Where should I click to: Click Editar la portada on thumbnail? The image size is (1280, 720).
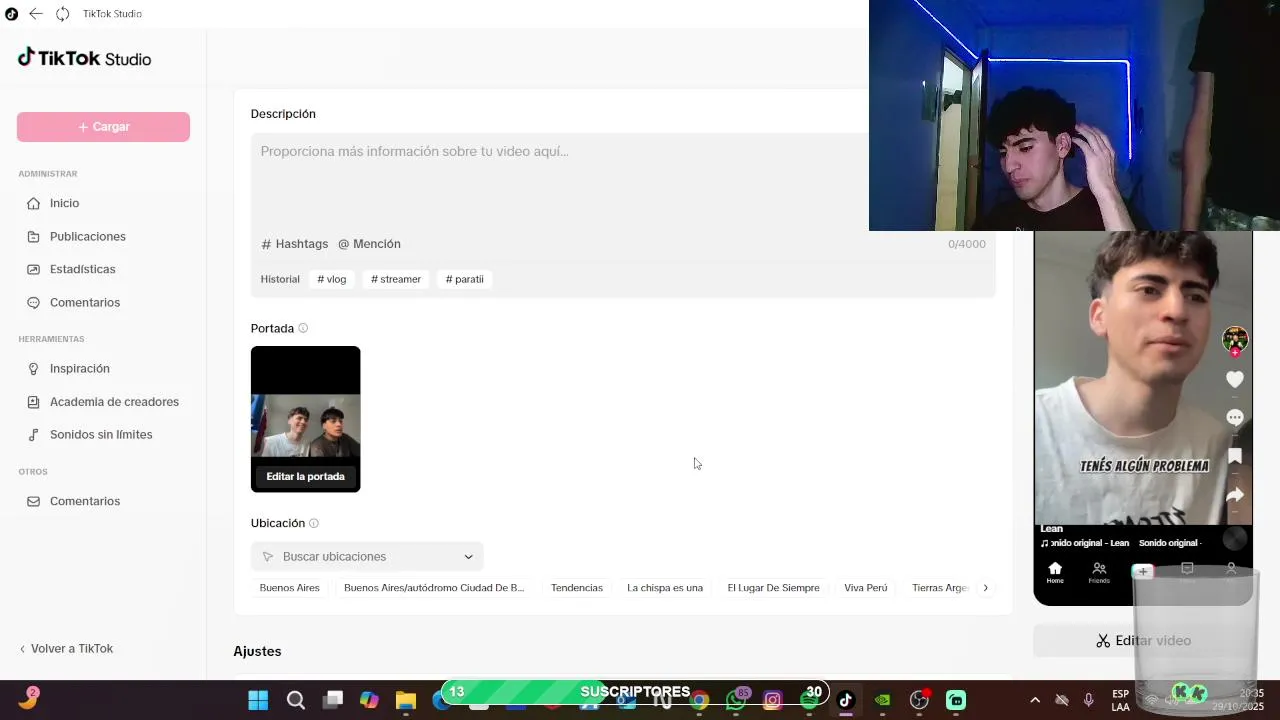[305, 476]
